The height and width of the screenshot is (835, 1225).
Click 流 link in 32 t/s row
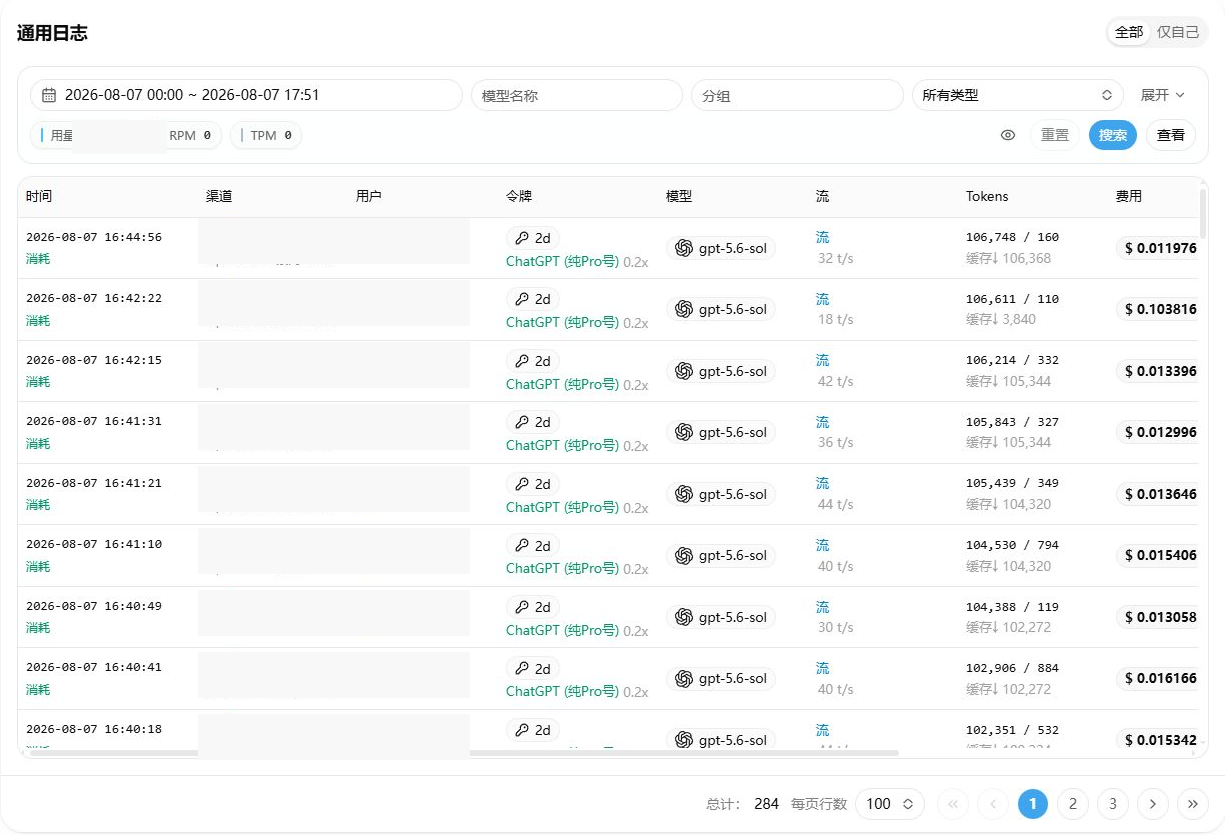point(822,237)
